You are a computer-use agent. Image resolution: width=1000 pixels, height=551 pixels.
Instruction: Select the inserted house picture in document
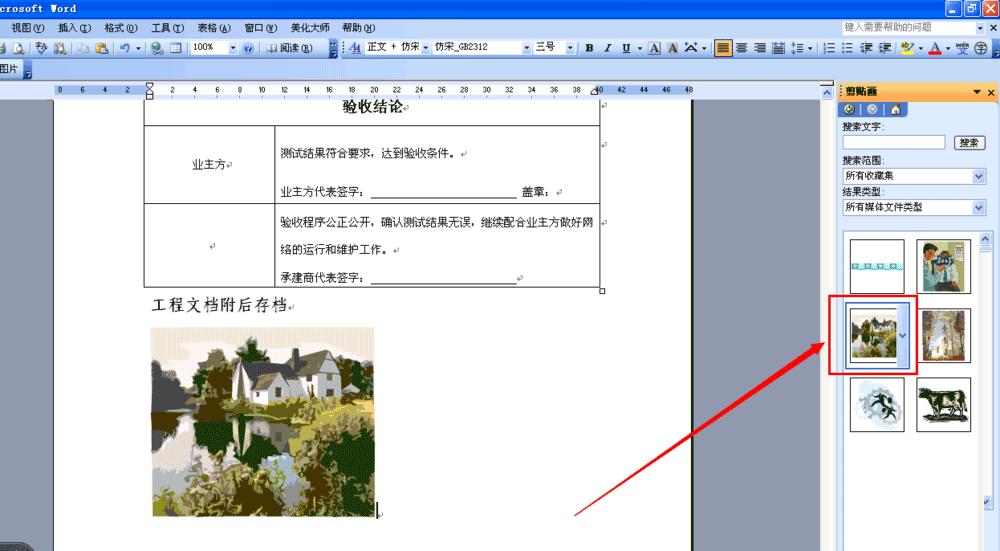pyautogui.click(x=263, y=422)
